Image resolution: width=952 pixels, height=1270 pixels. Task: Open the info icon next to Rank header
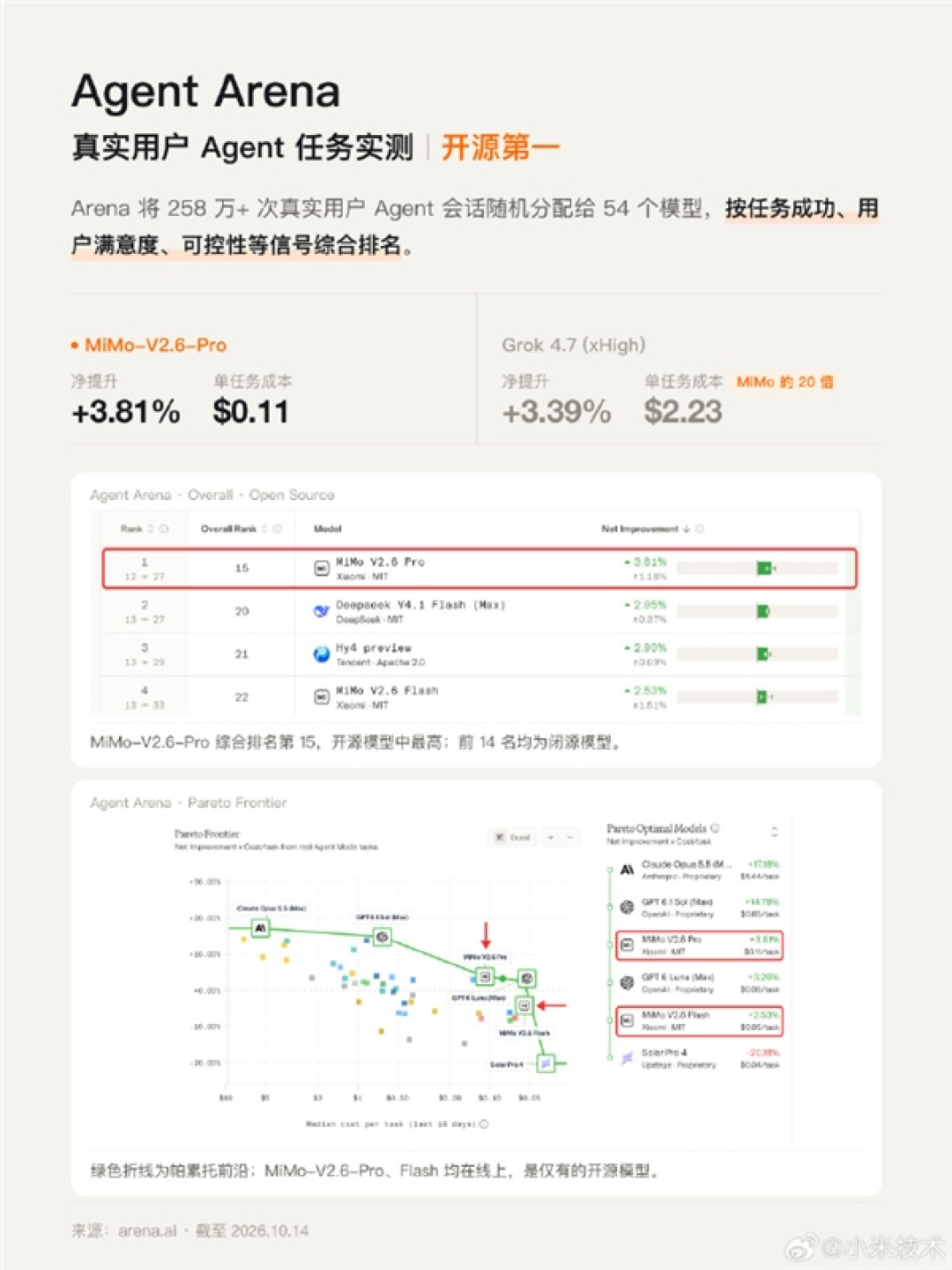164,529
